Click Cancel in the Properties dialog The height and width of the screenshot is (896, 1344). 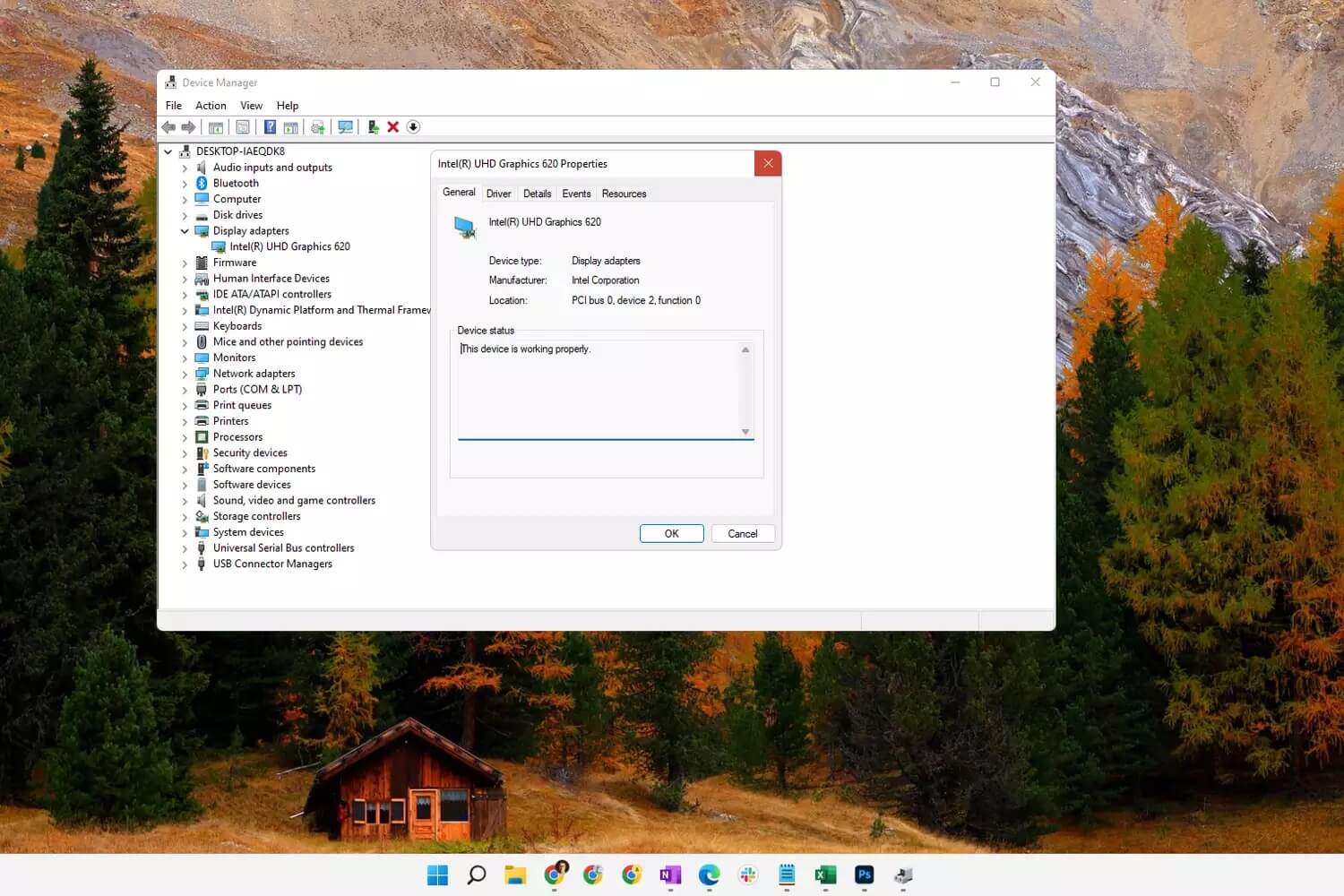[x=743, y=533]
